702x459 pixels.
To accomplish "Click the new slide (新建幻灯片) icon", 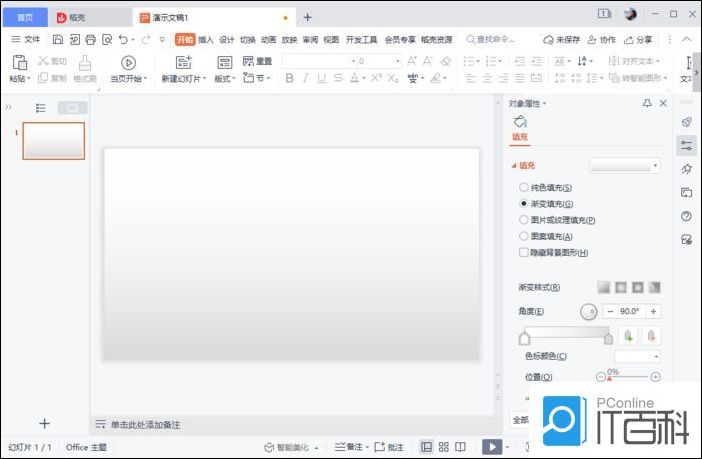I will (181, 62).
